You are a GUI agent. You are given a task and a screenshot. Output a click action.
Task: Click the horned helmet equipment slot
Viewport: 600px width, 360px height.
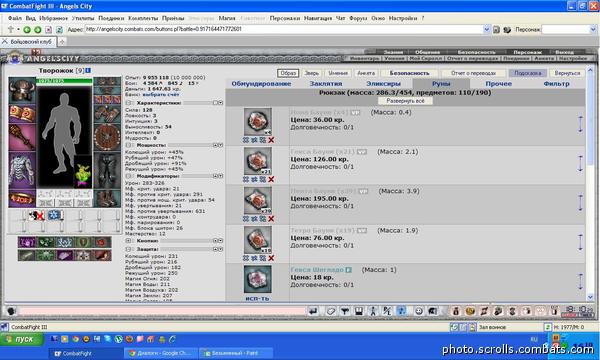[x=22, y=90]
